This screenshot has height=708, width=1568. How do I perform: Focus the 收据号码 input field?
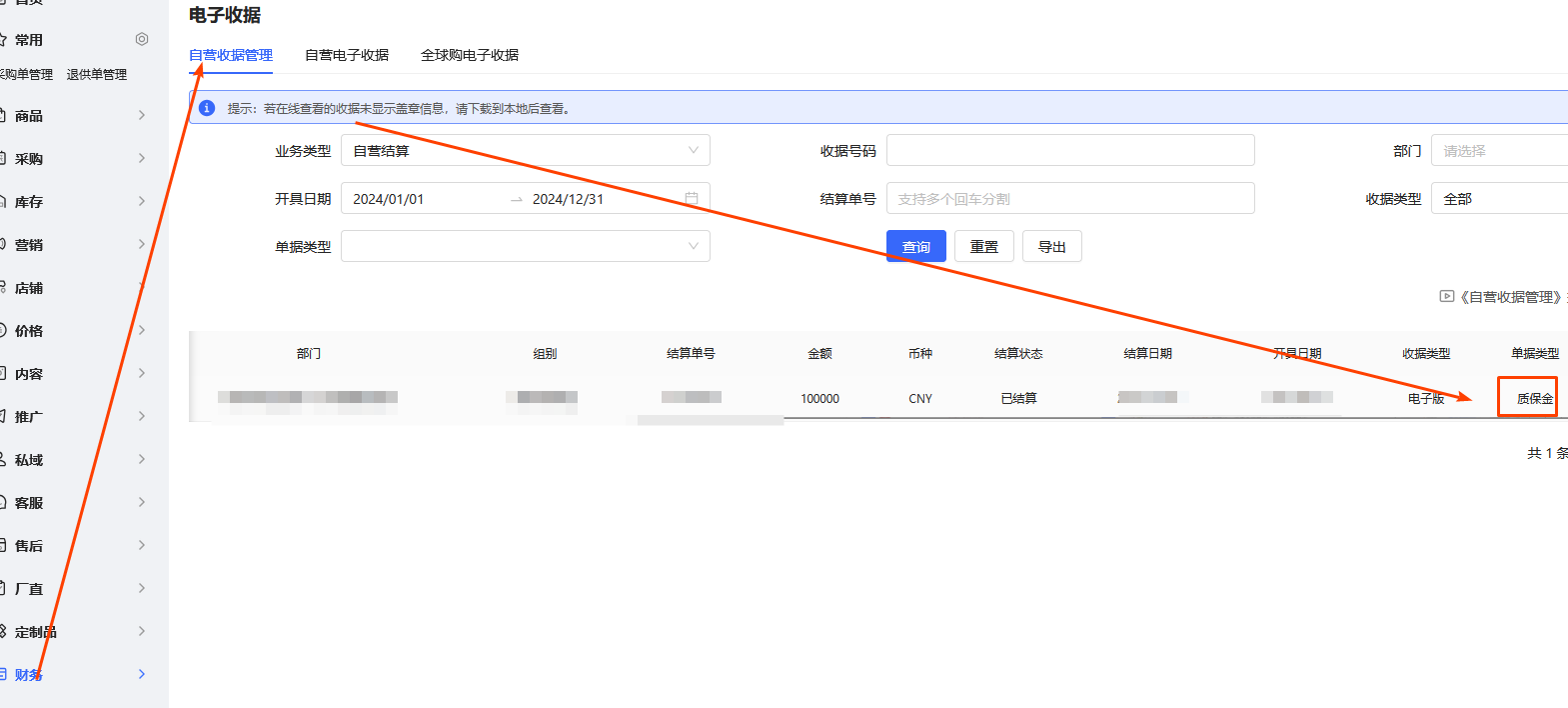(1069, 150)
